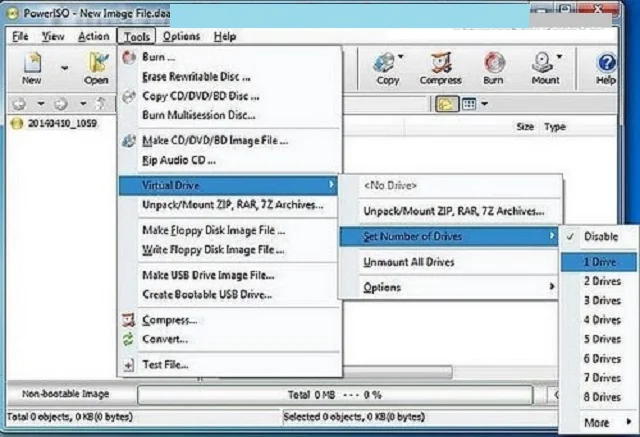
Task: Click the Copy CD/DVD/BD Disc icon
Action: tap(129, 97)
